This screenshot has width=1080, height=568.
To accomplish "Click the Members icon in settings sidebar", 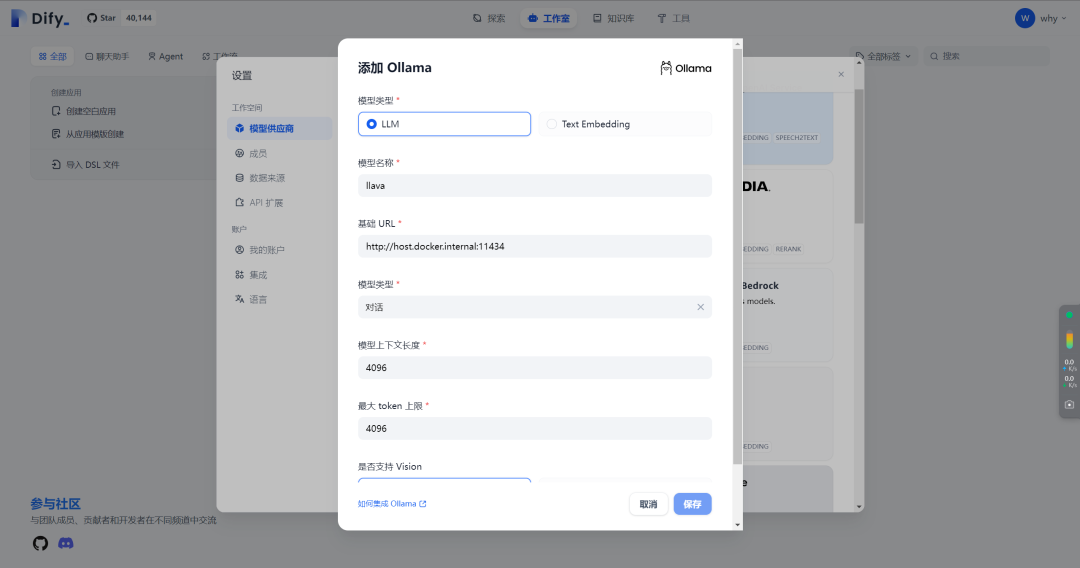I will [x=240, y=154].
